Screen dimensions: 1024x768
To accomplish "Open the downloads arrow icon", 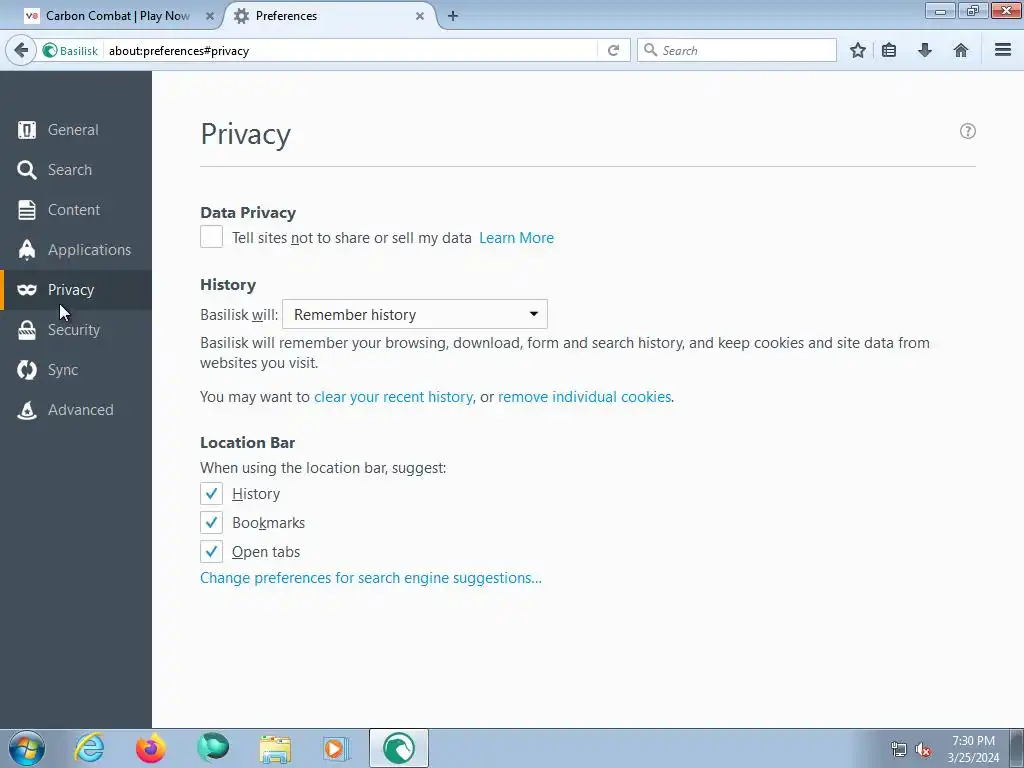I will pyautogui.click(x=925, y=50).
